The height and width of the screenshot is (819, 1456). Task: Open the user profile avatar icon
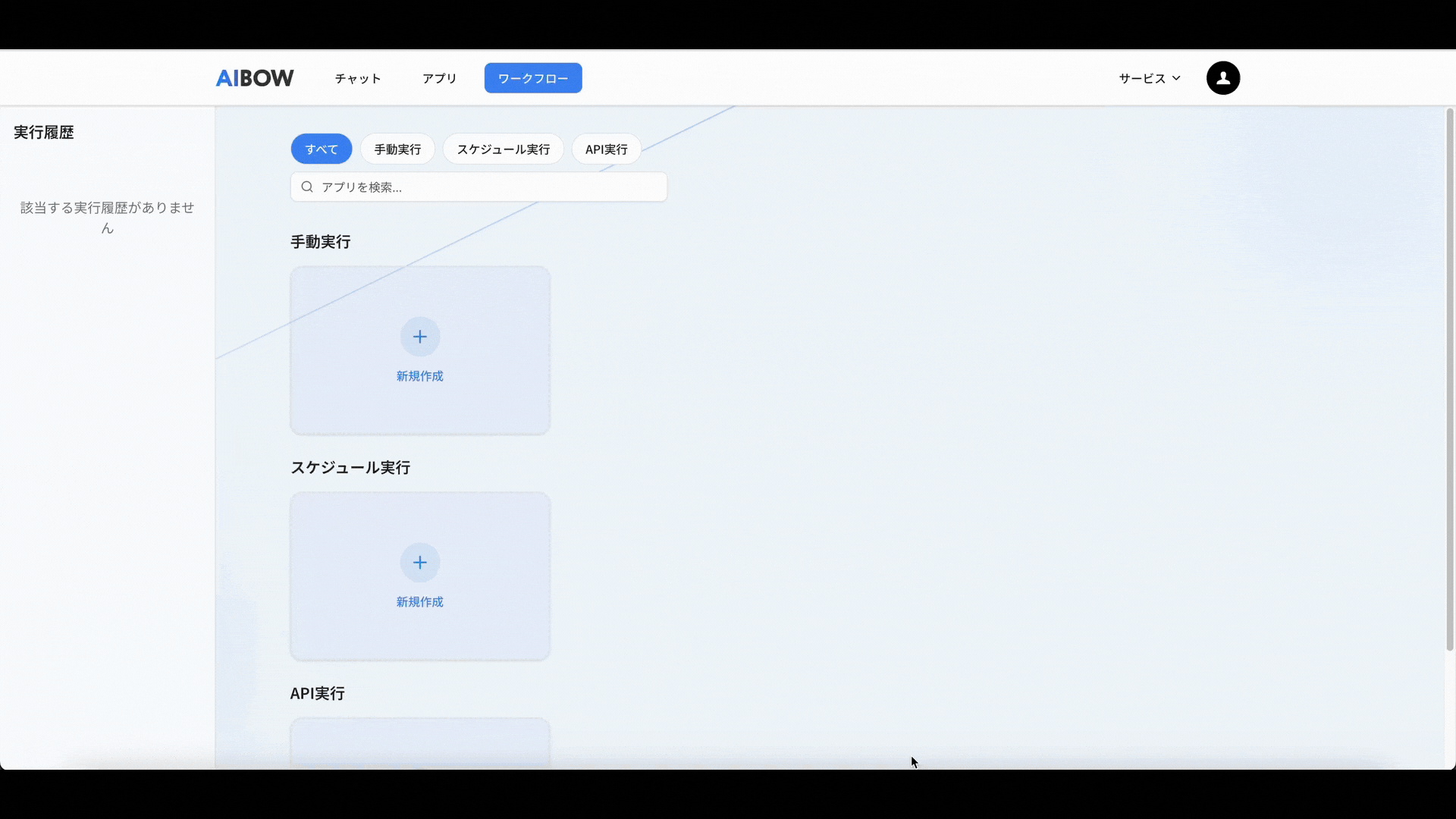1222,78
